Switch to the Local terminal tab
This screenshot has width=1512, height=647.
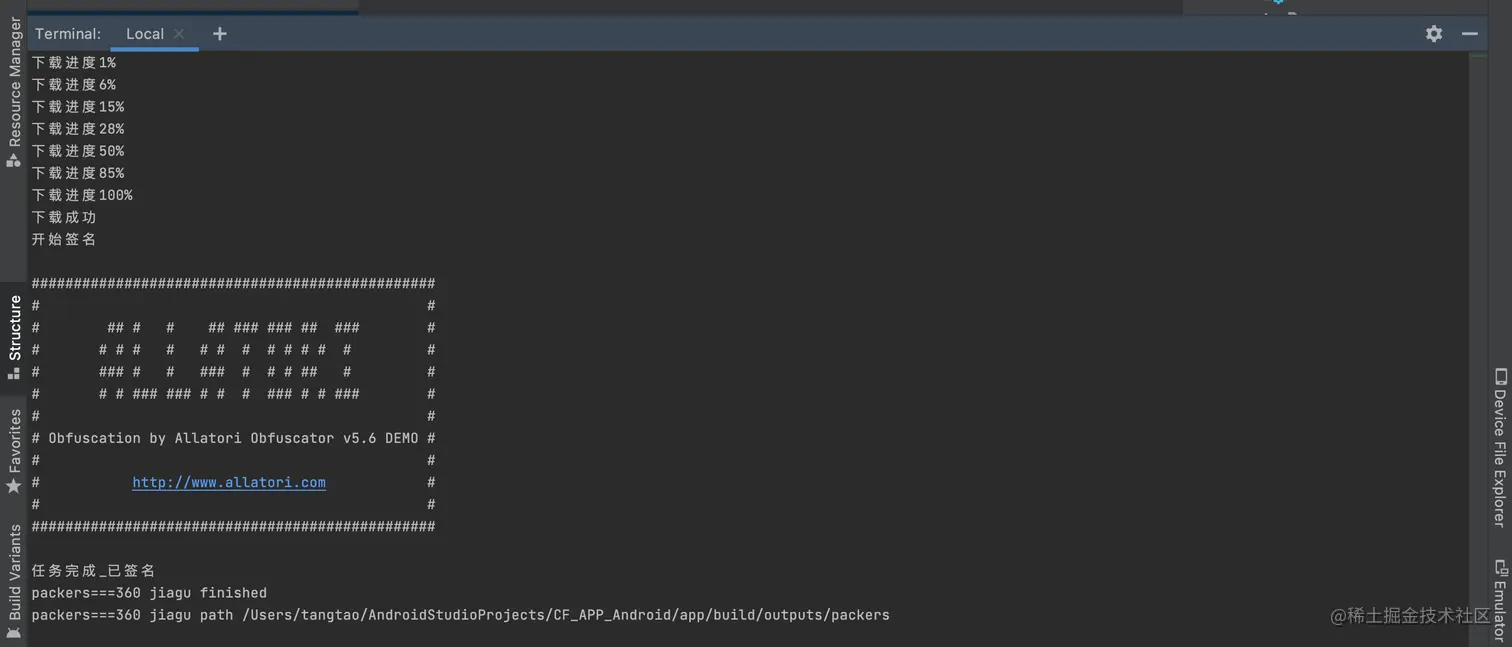[145, 34]
